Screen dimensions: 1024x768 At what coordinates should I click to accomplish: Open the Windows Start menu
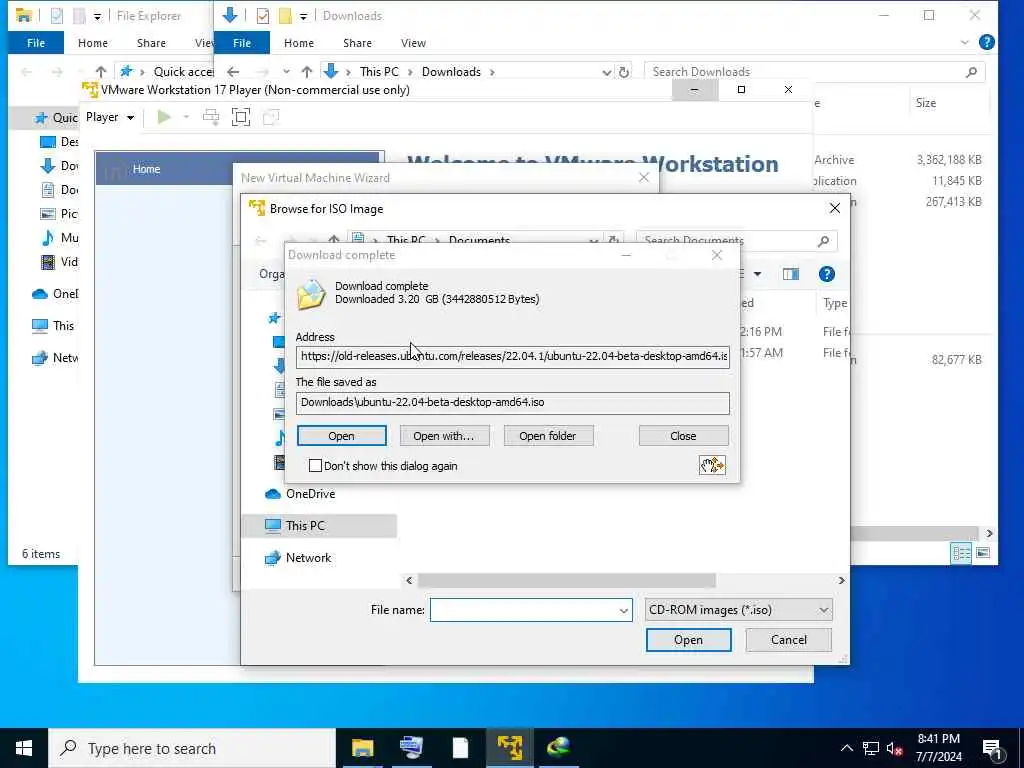coord(24,748)
